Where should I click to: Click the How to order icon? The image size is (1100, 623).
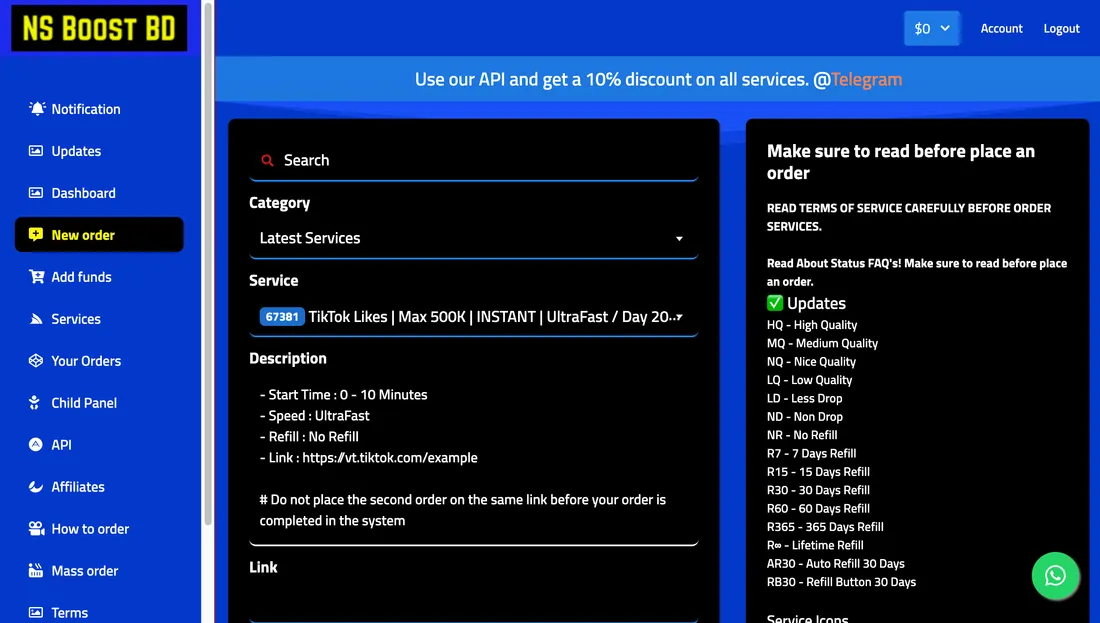point(36,528)
